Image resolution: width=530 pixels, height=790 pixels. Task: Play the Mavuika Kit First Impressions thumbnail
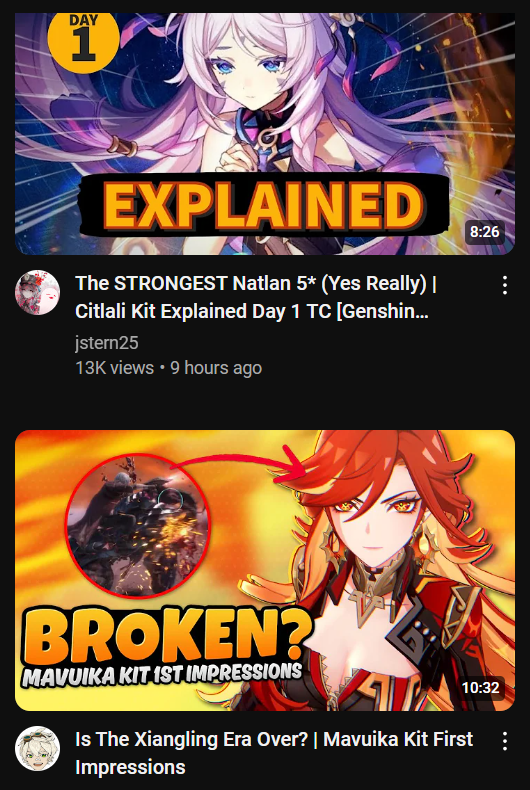coord(265,570)
